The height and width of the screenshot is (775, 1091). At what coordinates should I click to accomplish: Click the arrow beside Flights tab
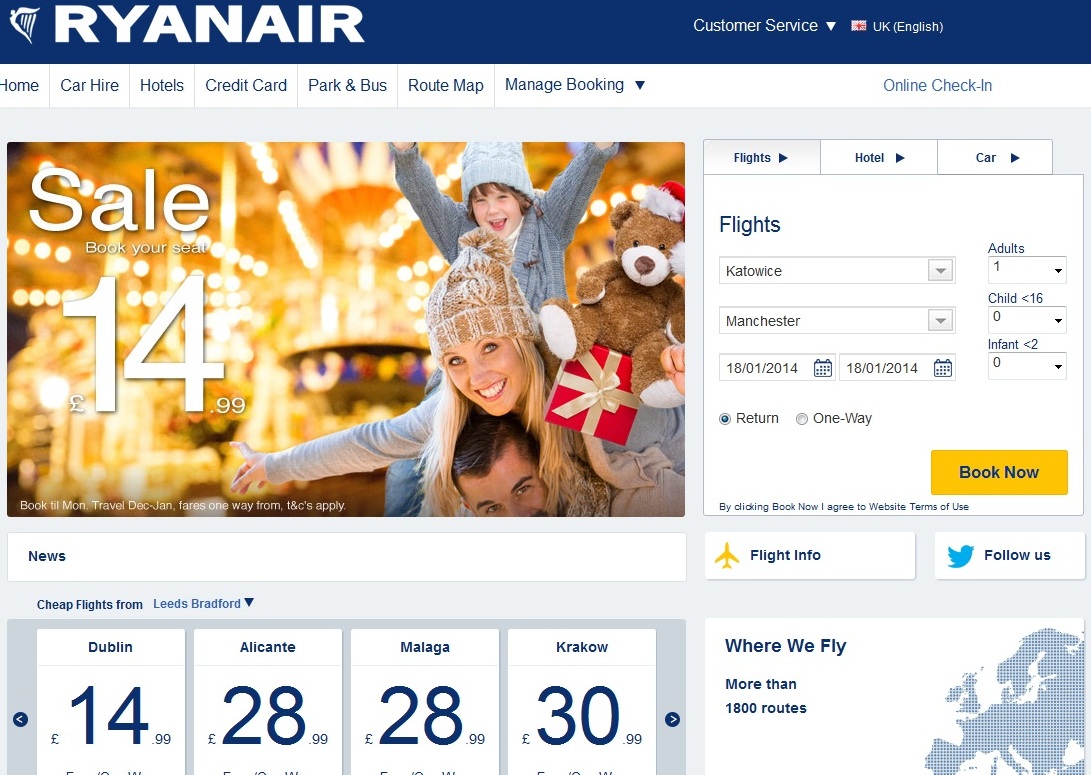[783, 158]
